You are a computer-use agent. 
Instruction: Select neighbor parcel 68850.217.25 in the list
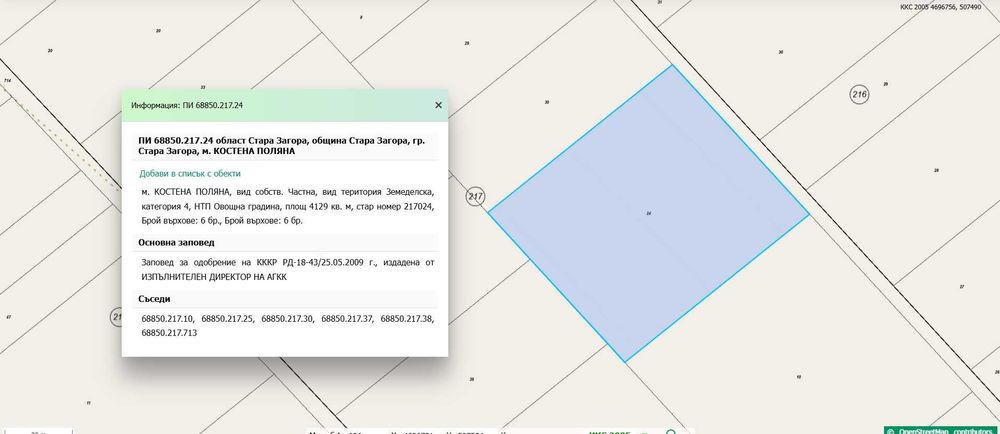coord(227,319)
